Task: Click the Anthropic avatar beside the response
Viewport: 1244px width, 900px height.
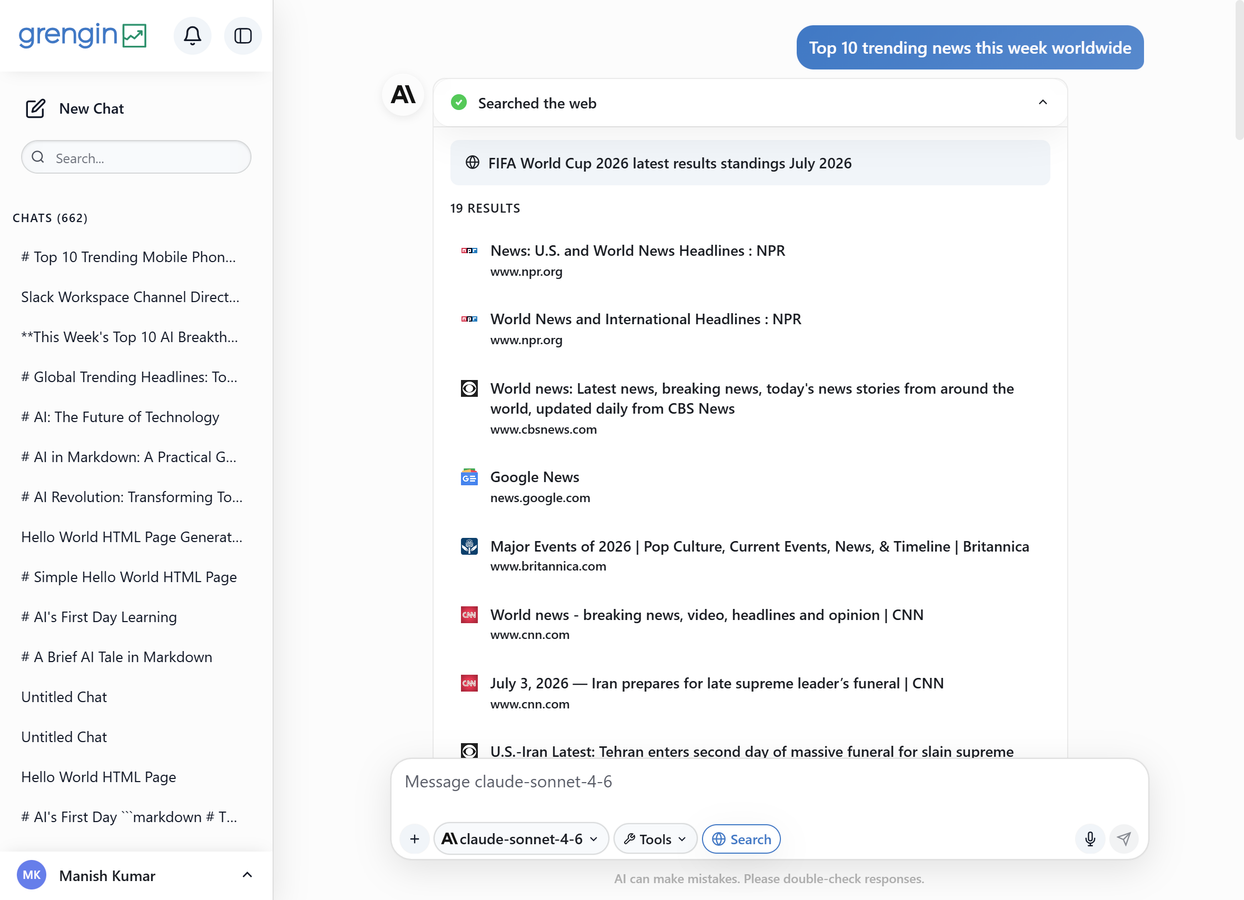Action: 403,95
